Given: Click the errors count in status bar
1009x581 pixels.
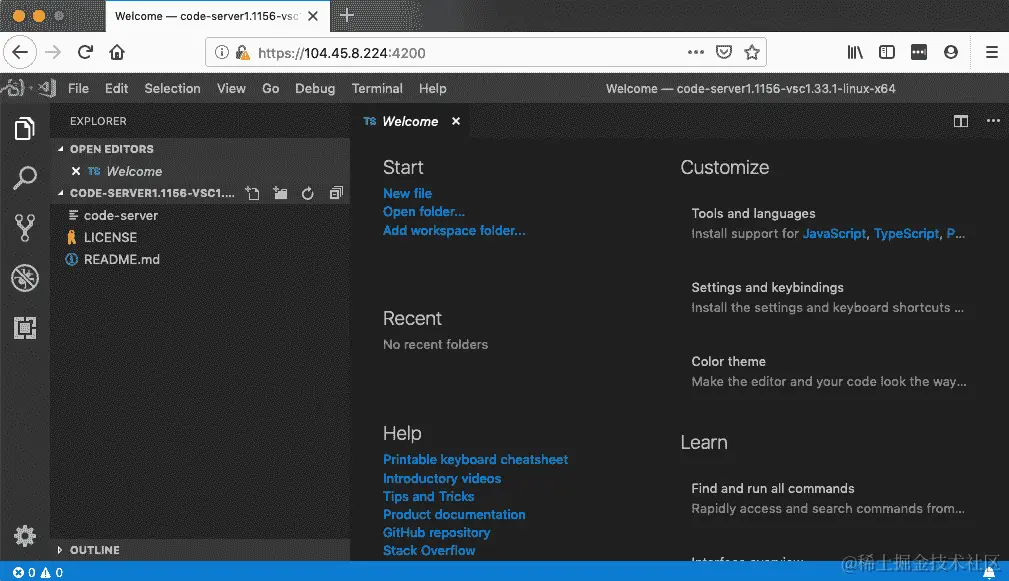Looking at the screenshot, I should (x=24, y=573).
